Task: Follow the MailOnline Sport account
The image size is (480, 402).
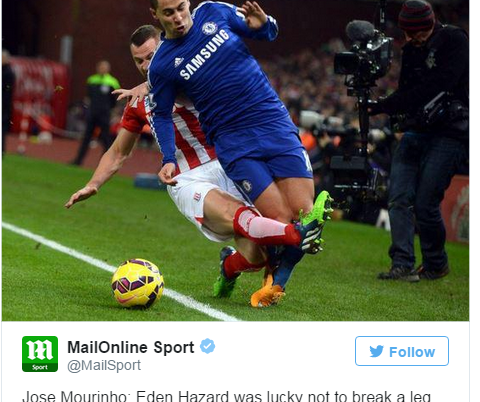Action: tap(402, 351)
